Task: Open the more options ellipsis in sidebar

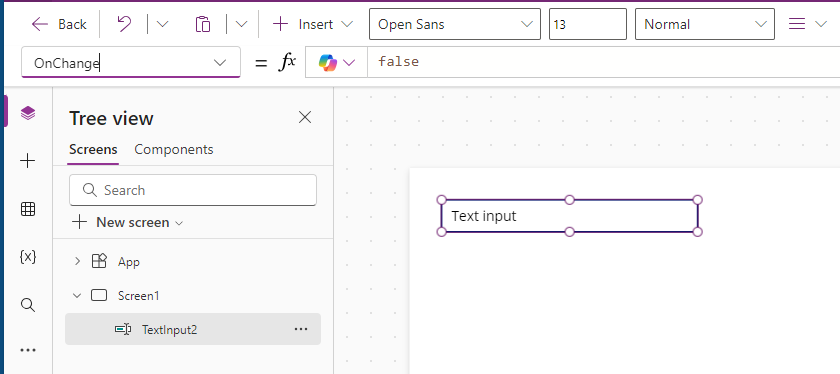Action: click(x=28, y=350)
